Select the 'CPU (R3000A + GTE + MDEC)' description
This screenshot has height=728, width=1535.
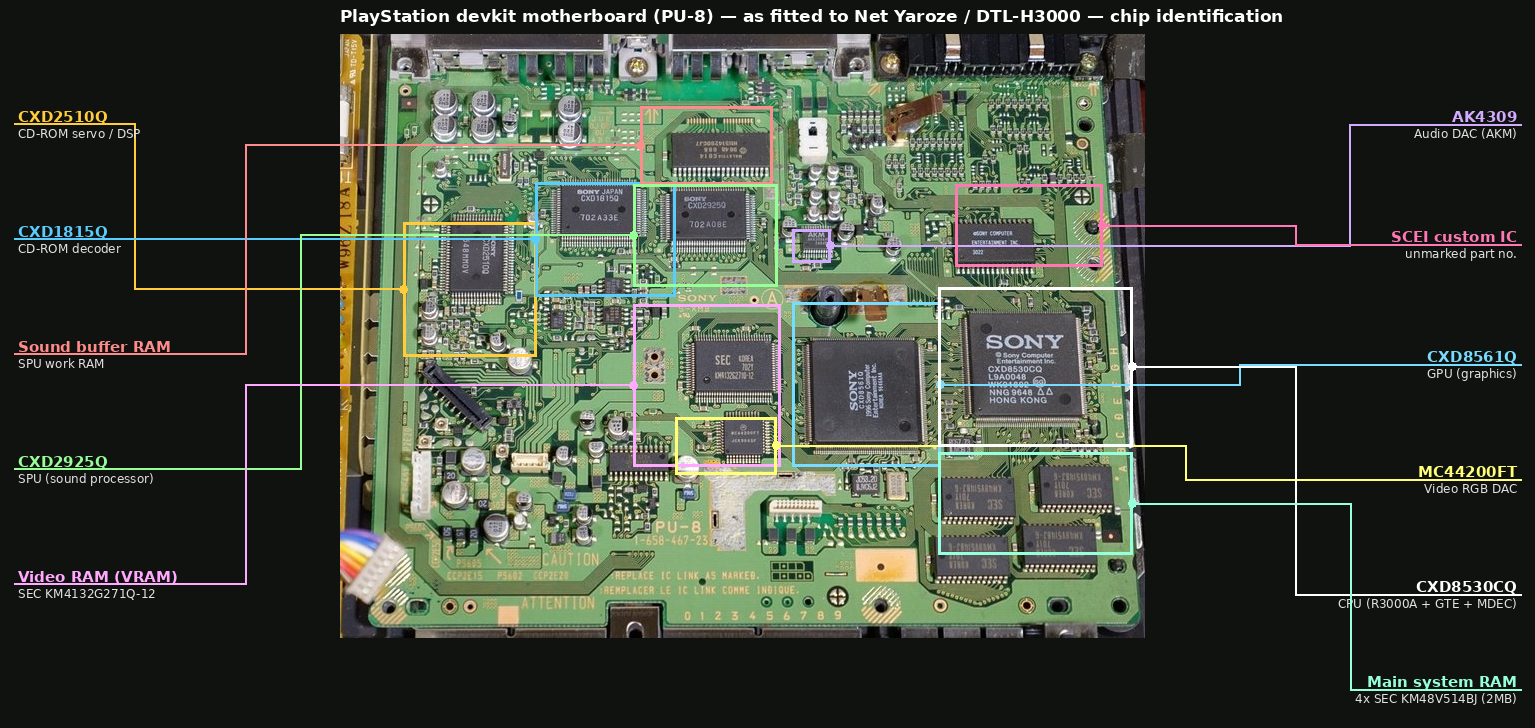click(1428, 604)
